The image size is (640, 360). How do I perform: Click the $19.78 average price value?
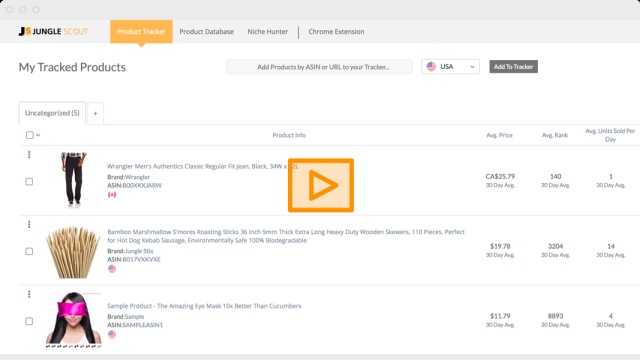[x=500, y=246]
